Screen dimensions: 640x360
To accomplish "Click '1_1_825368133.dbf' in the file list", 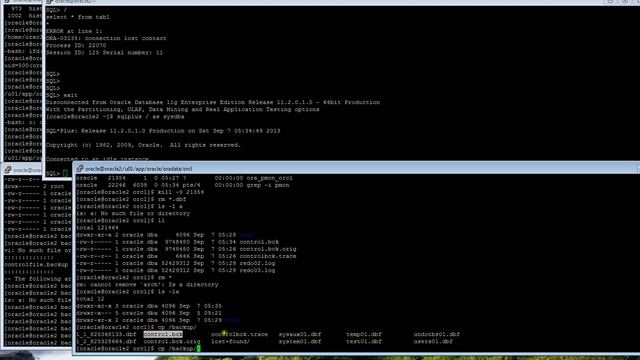I will (106, 334).
